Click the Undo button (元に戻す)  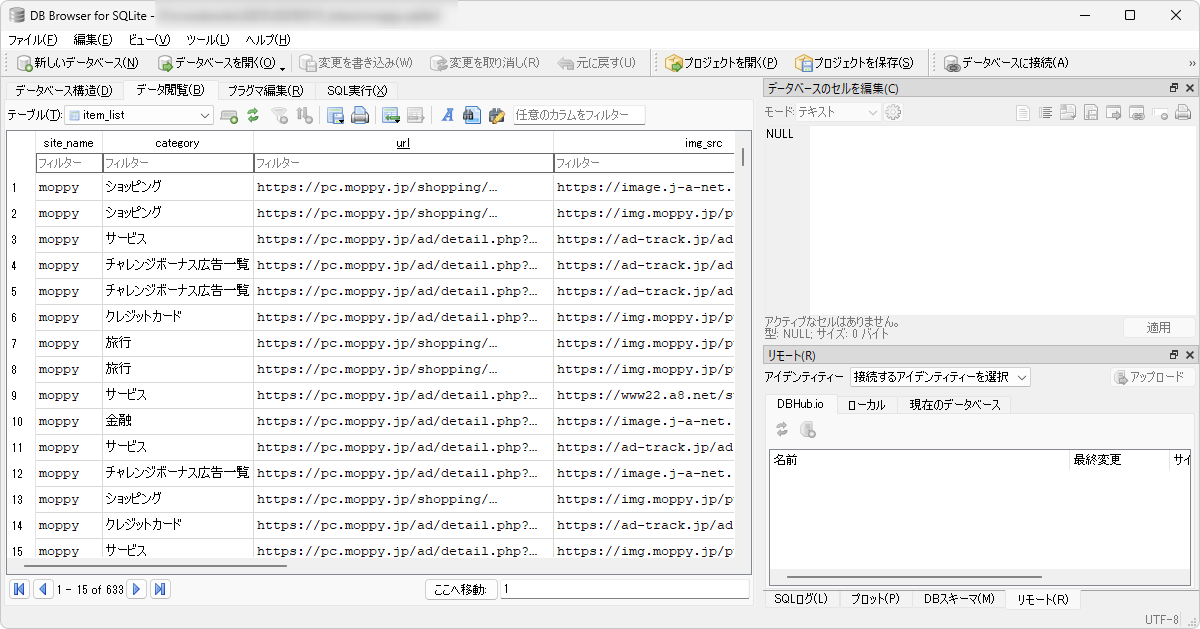597,63
